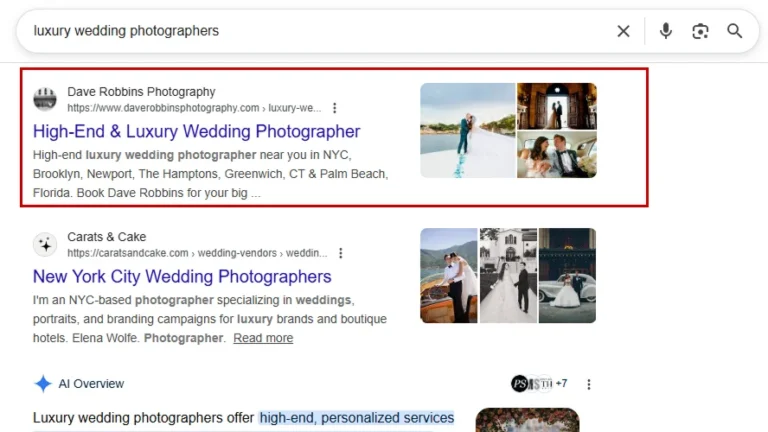Viewport: 768px width, 432px height.
Task: Open search by image camera icon
Action: coord(700,31)
